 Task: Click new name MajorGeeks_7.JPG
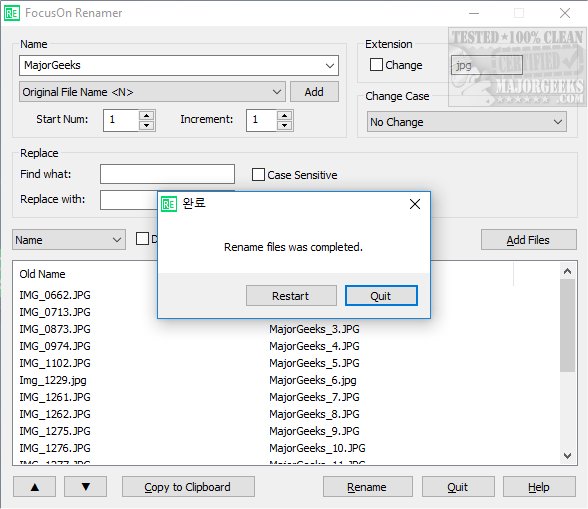click(314, 397)
